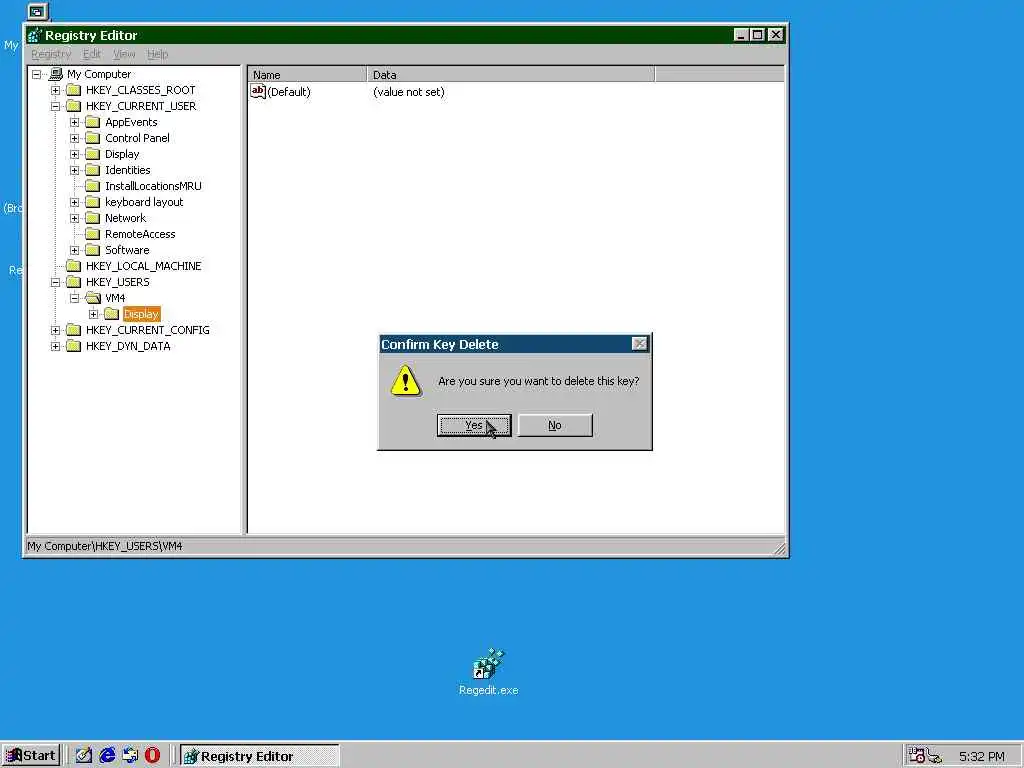Expand the AppEvents key

tap(74, 122)
